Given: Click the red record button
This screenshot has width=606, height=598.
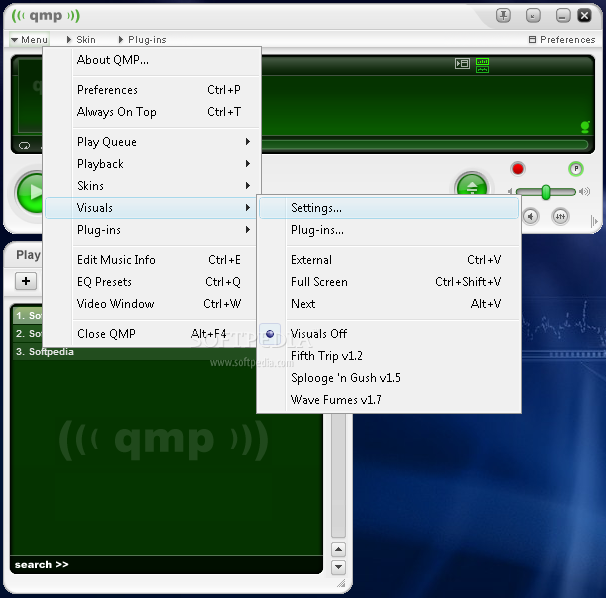Looking at the screenshot, I should click(518, 169).
